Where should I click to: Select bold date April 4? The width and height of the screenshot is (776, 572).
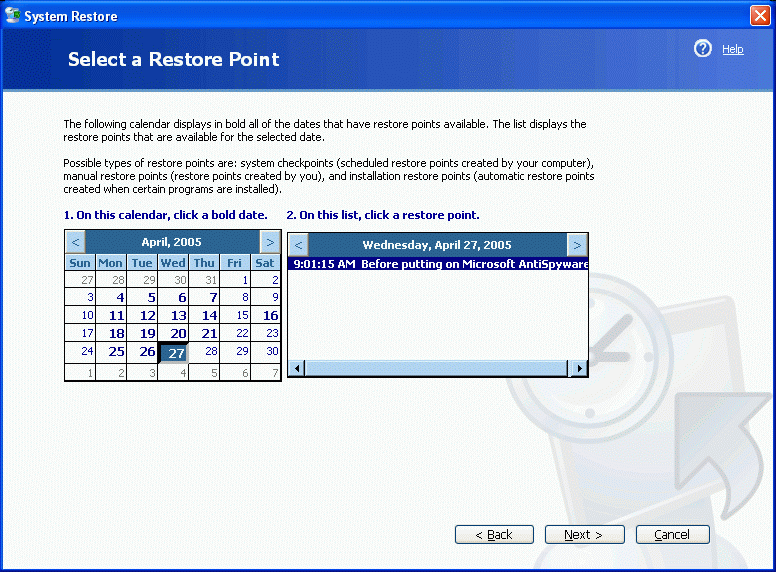click(x=111, y=297)
